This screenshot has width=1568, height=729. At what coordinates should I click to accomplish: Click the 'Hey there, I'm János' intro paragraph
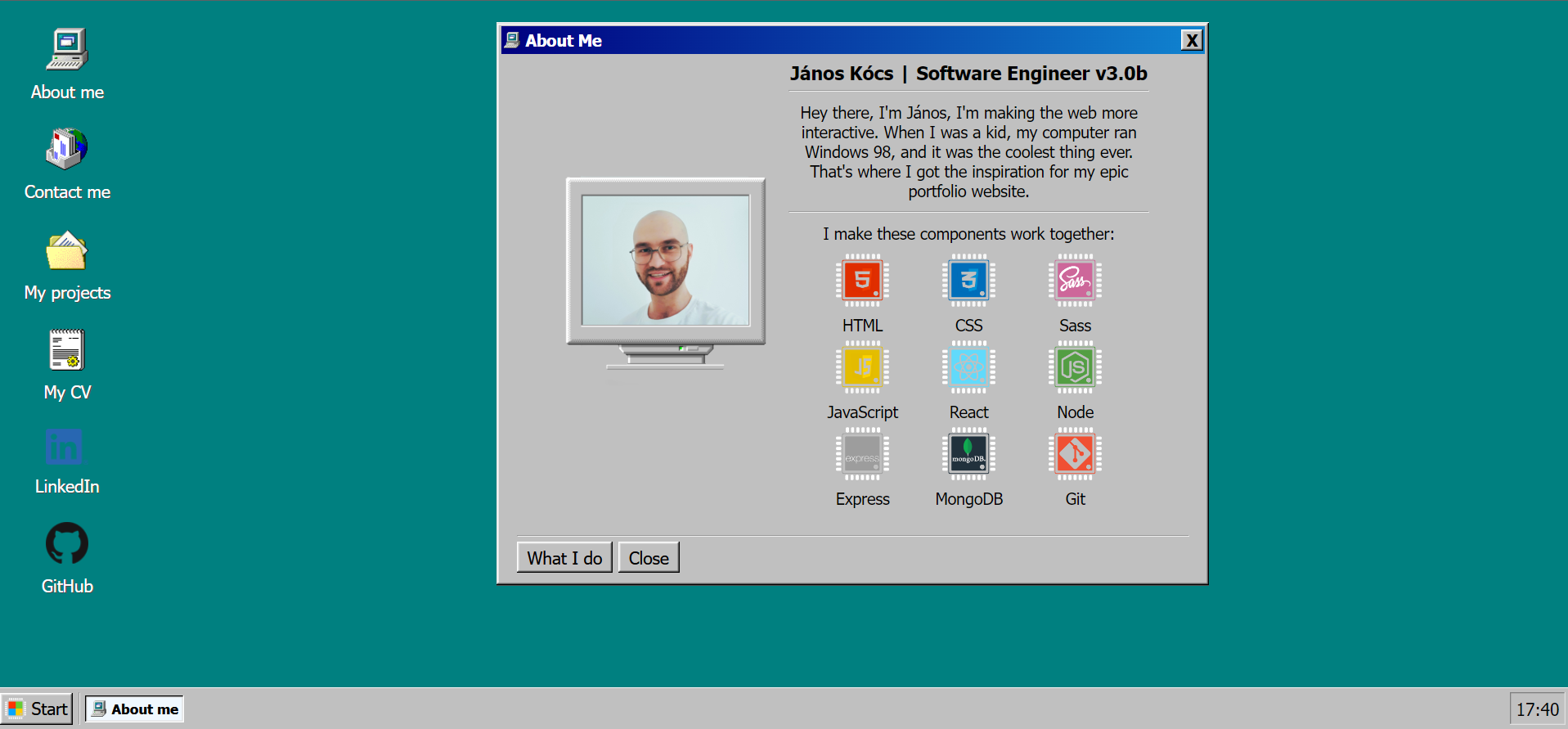[968, 152]
